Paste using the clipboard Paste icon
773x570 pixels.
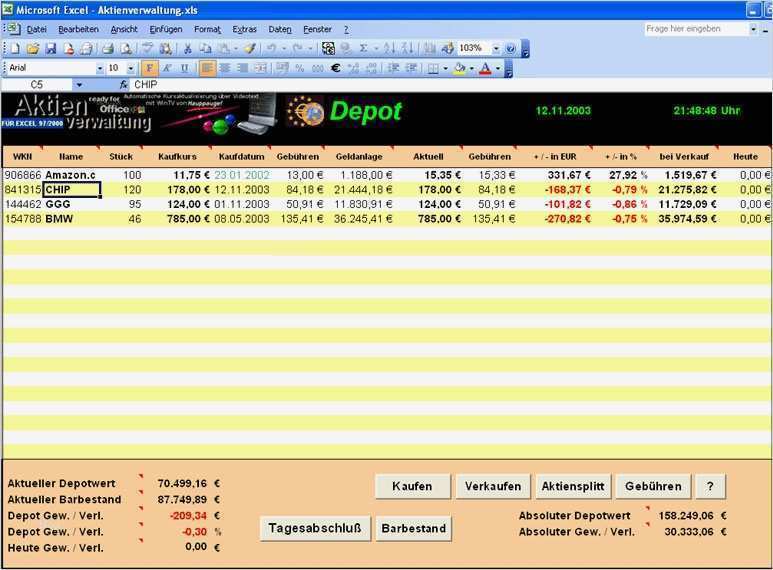coord(224,48)
